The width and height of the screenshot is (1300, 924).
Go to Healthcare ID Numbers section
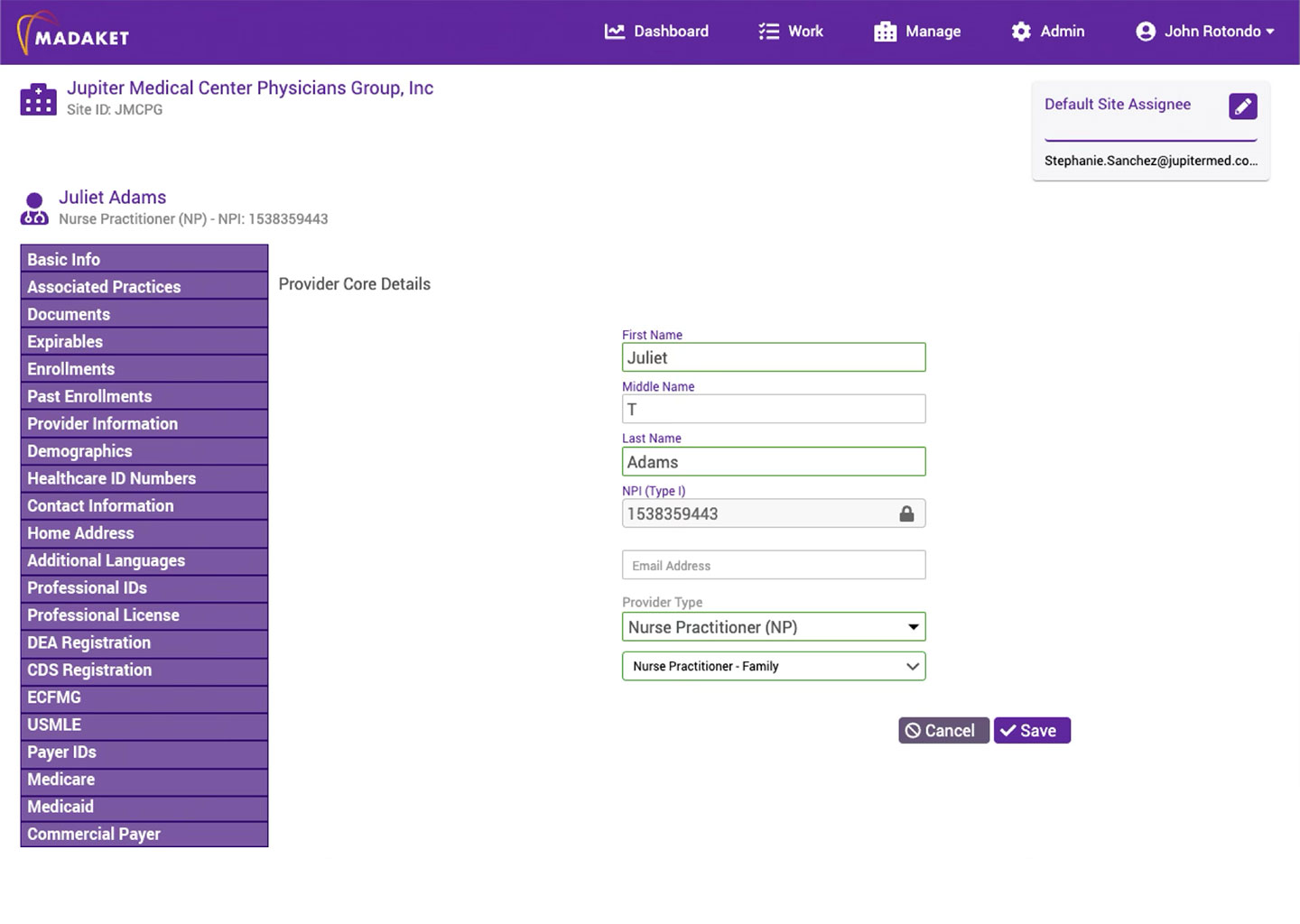144,478
